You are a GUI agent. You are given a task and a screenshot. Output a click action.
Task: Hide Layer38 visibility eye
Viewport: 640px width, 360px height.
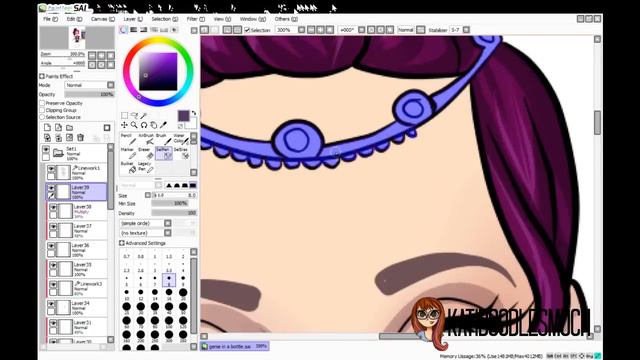point(53,208)
